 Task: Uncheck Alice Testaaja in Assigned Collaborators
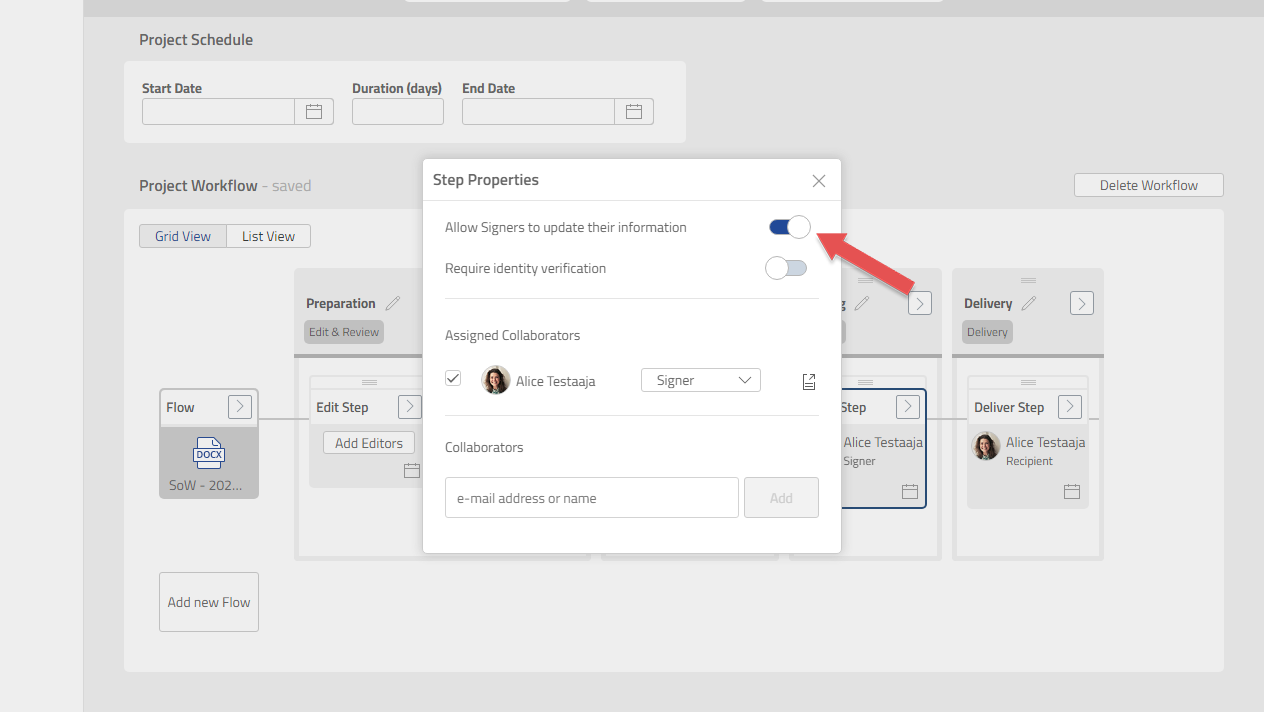(x=453, y=377)
